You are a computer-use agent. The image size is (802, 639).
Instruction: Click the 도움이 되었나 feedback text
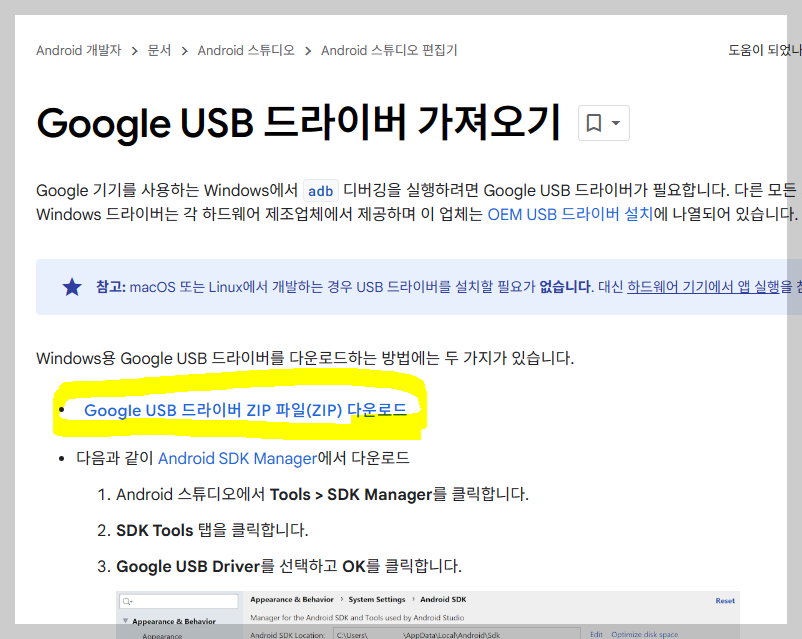pos(765,50)
